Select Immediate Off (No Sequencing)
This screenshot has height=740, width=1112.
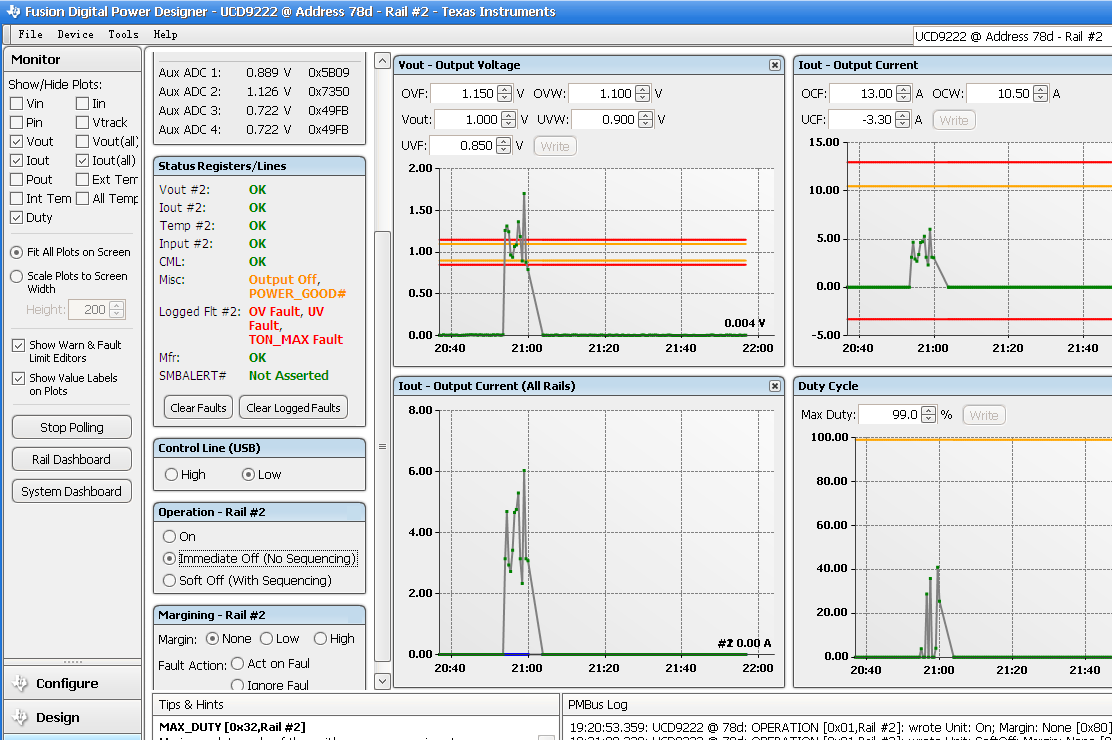169,558
